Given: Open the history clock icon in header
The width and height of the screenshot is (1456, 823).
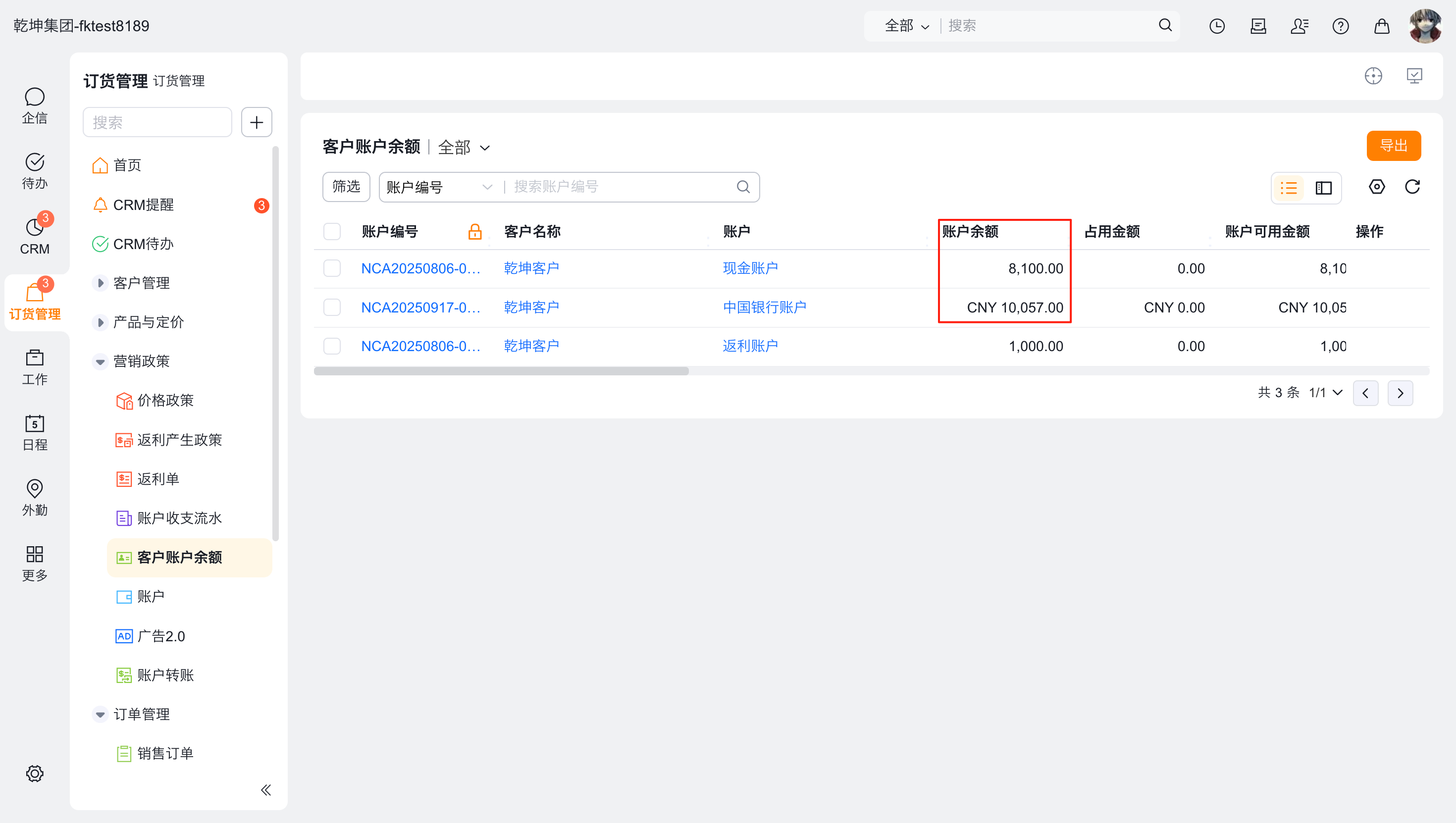Looking at the screenshot, I should pos(1216,26).
